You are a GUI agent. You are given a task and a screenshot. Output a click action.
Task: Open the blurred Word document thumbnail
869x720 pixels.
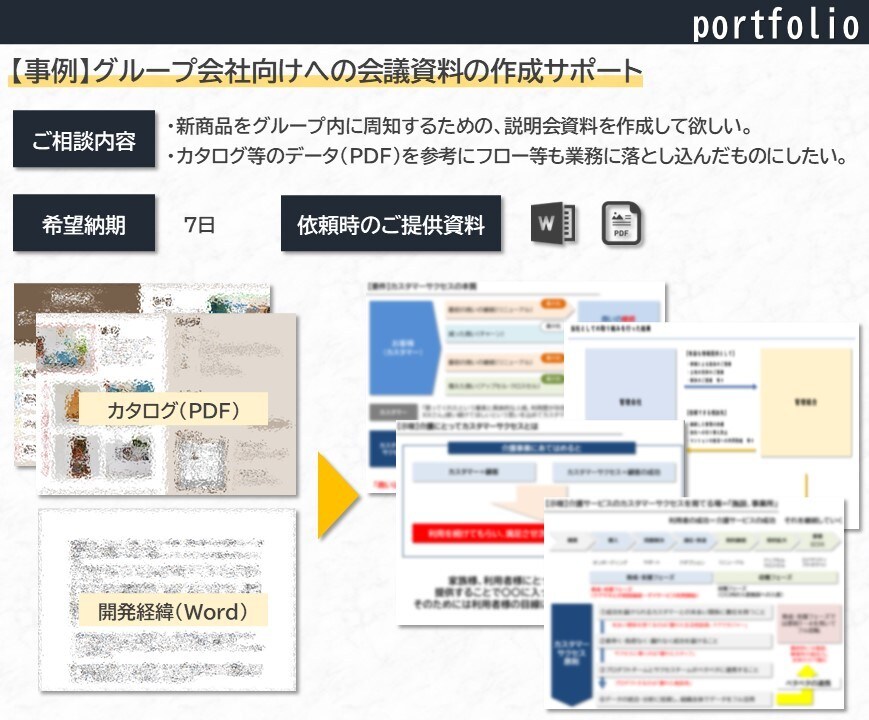coord(167,600)
